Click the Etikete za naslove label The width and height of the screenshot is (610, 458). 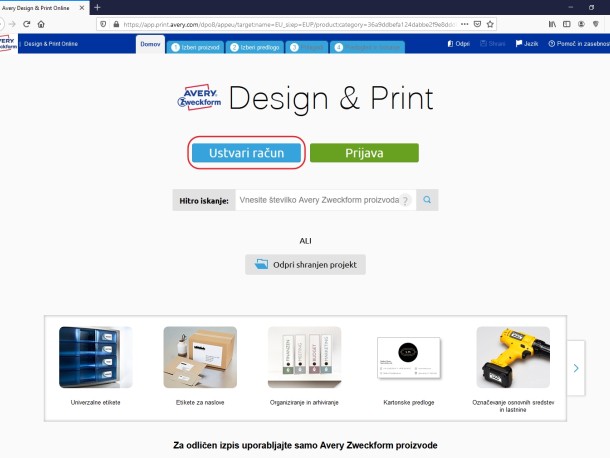tap(200, 402)
